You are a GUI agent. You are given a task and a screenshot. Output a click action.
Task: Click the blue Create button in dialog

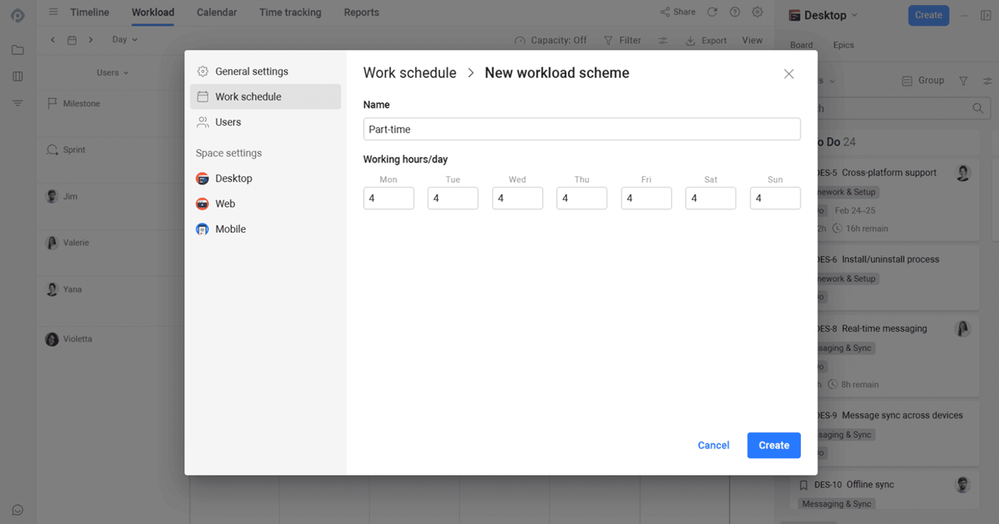[773, 445]
